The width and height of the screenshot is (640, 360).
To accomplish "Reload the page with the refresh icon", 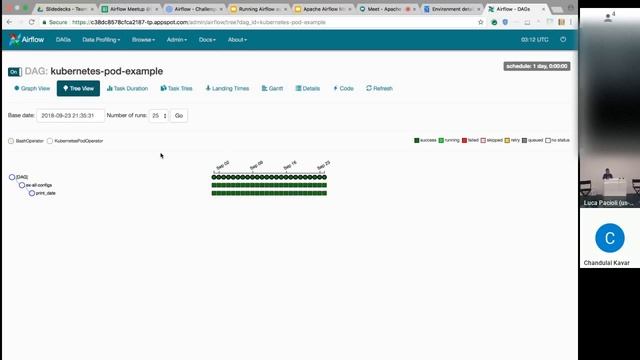I will (x=31, y=22).
